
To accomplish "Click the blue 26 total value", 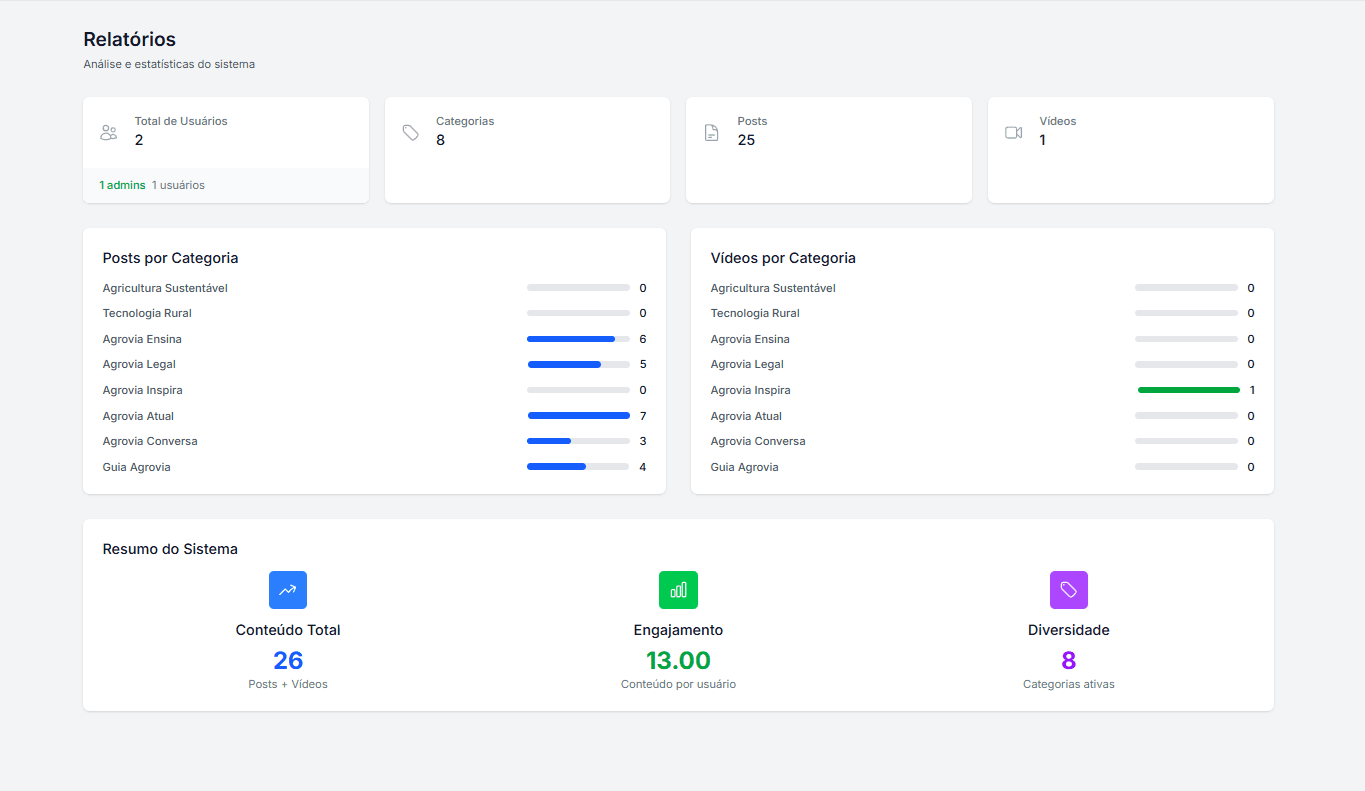I will click(288, 660).
